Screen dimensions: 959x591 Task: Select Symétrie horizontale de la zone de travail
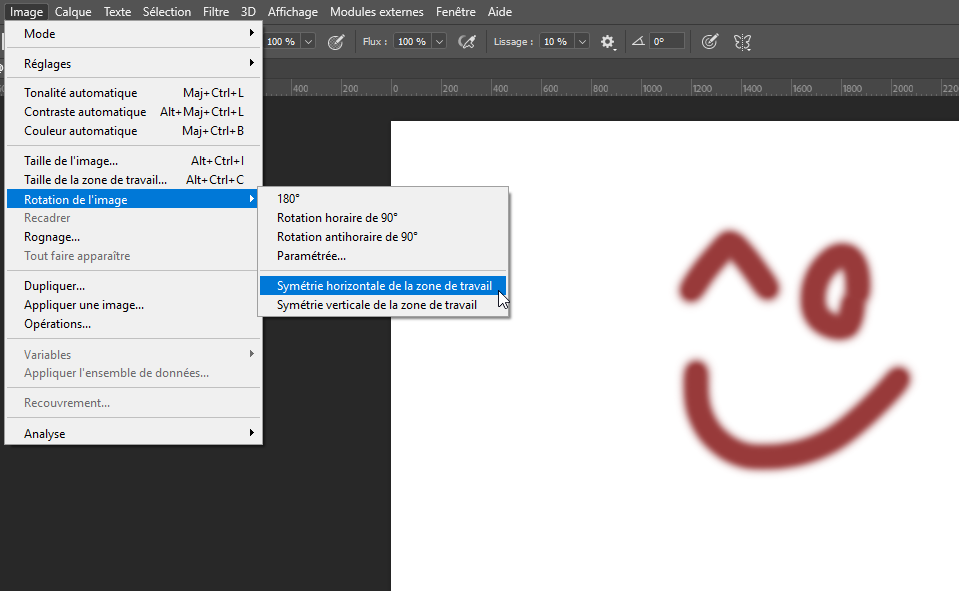(x=384, y=286)
